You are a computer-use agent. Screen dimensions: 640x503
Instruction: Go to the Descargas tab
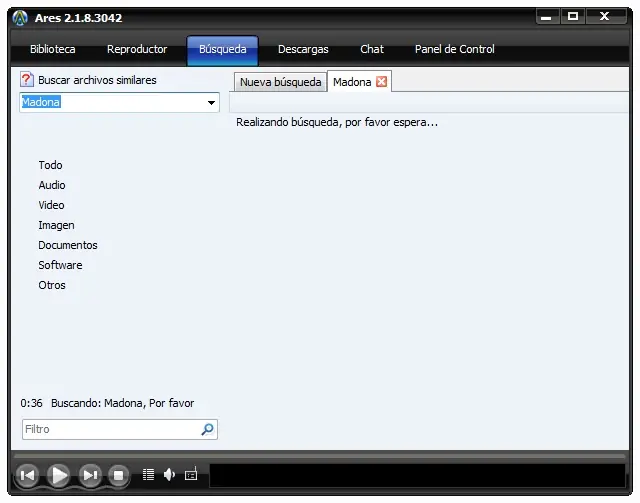tap(303, 49)
